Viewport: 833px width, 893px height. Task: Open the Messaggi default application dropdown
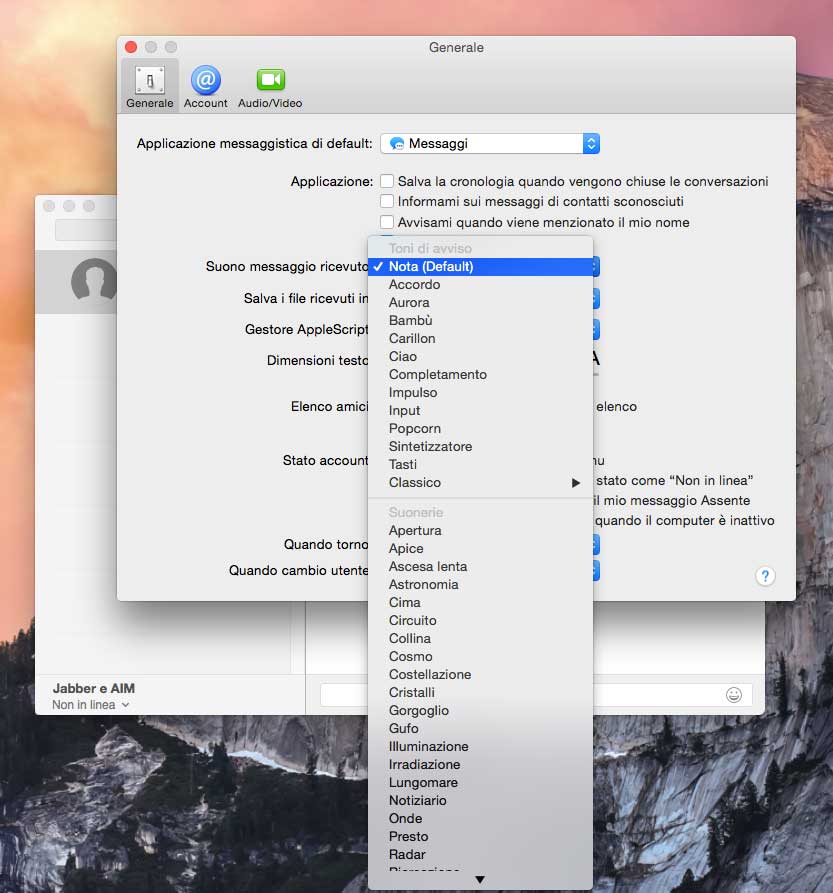tap(490, 144)
